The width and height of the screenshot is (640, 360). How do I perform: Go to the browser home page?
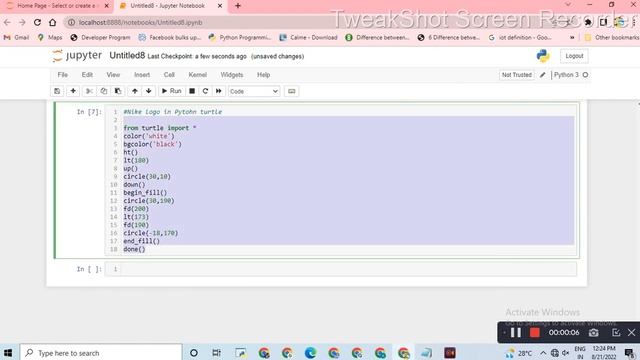click(53, 22)
